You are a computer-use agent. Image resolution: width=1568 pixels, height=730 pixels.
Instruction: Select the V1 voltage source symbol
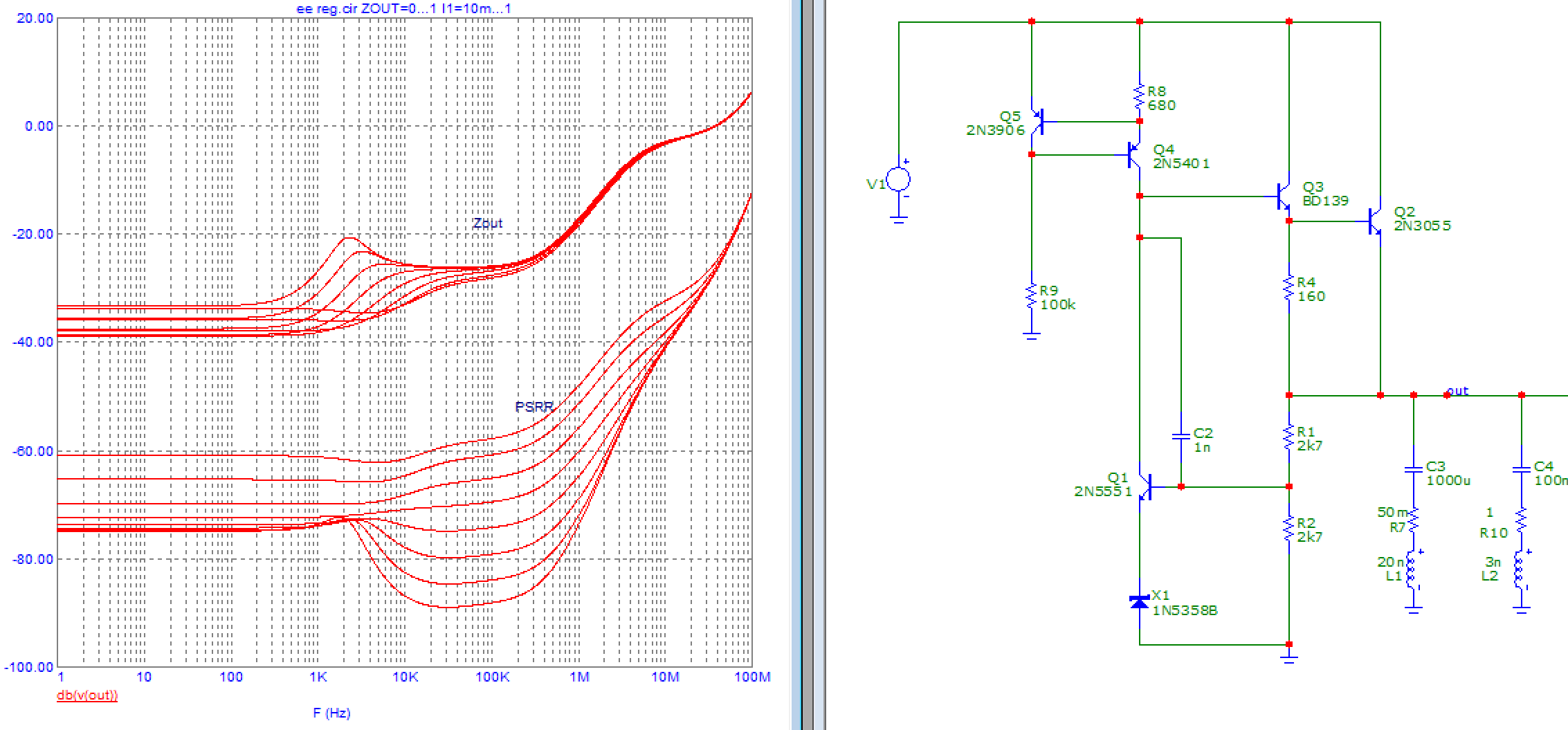coord(898,180)
